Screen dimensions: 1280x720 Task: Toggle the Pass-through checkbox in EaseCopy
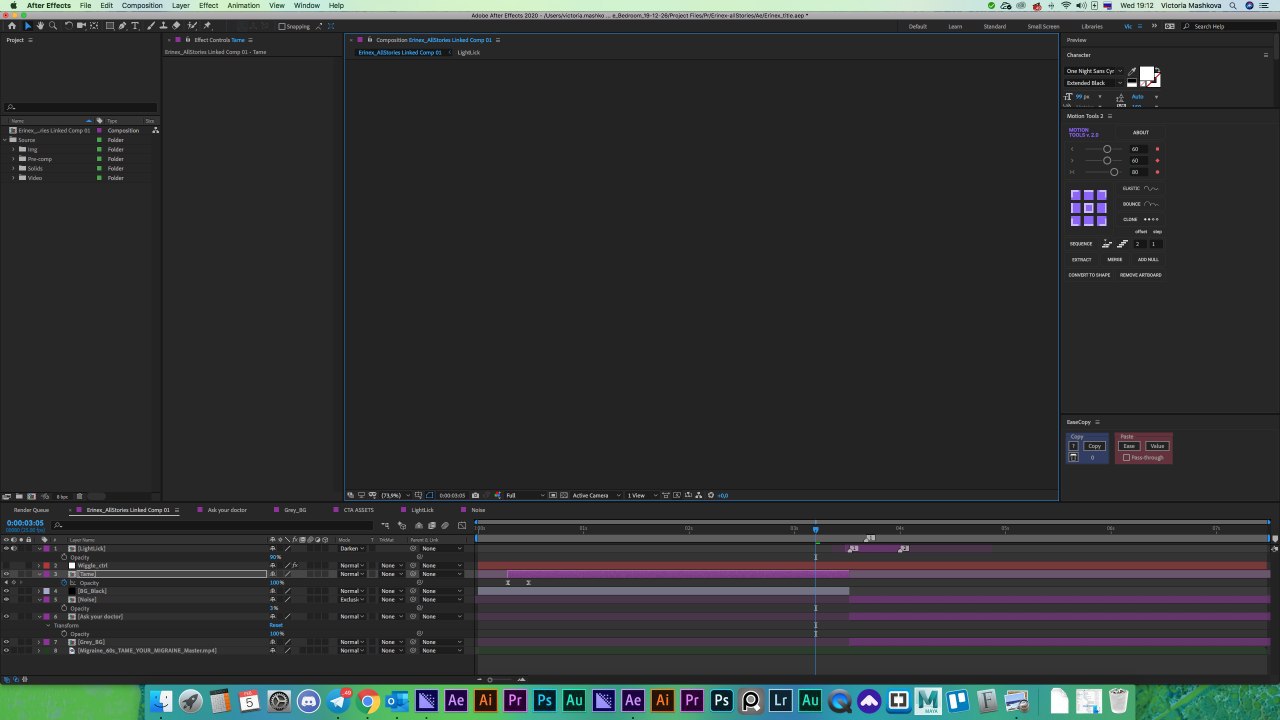click(1126, 458)
